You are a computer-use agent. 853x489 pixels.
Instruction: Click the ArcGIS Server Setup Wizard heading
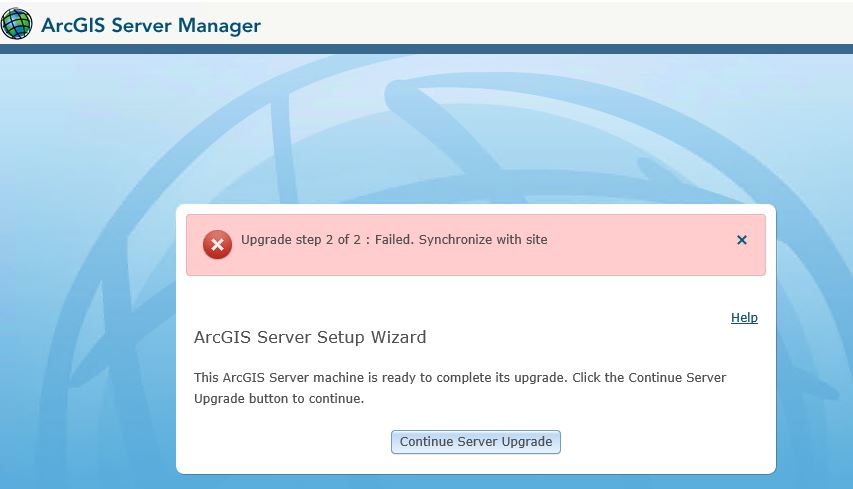(x=310, y=337)
